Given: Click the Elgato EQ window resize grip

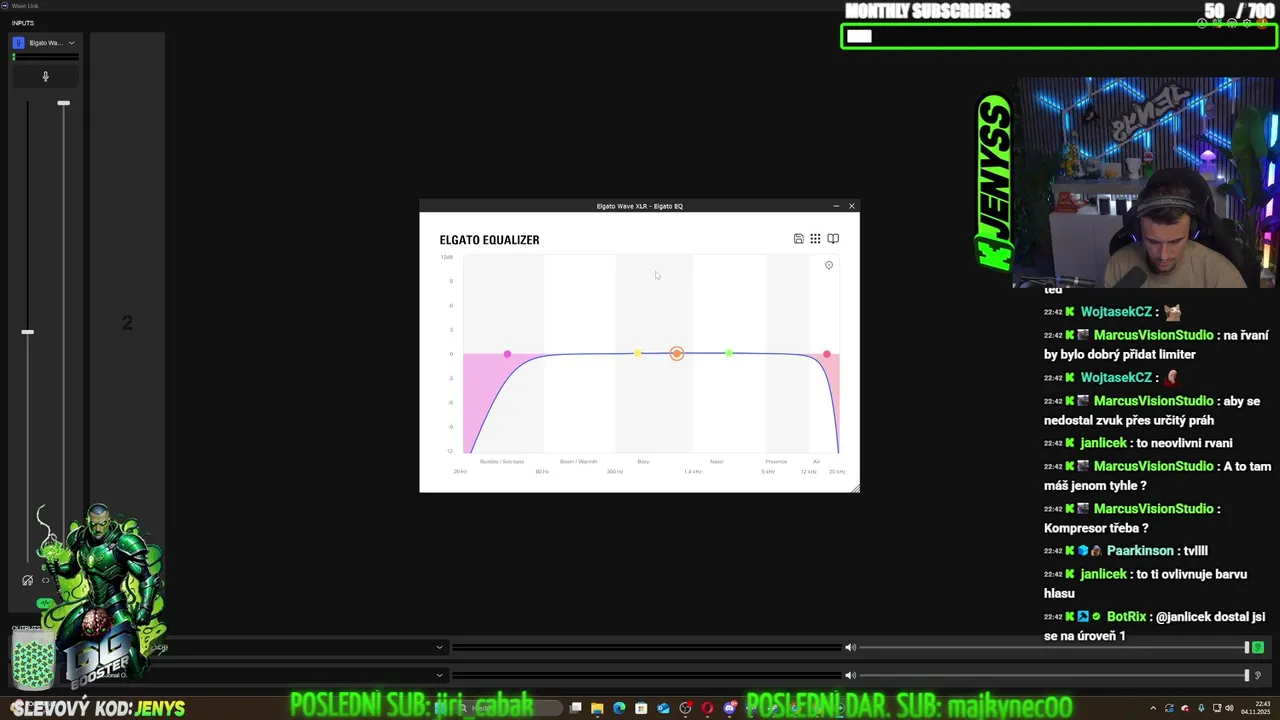Looking at the screenshot, I should (855, 488).
